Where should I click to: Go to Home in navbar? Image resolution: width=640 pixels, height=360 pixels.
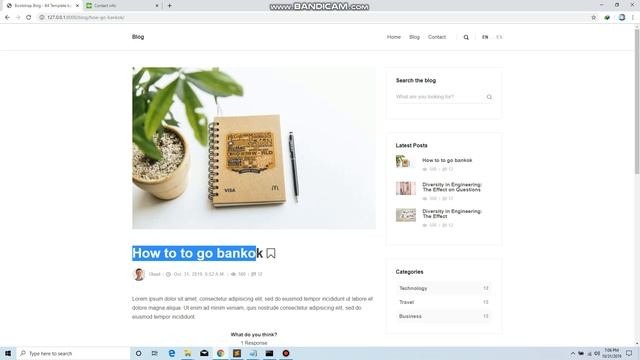394,37
